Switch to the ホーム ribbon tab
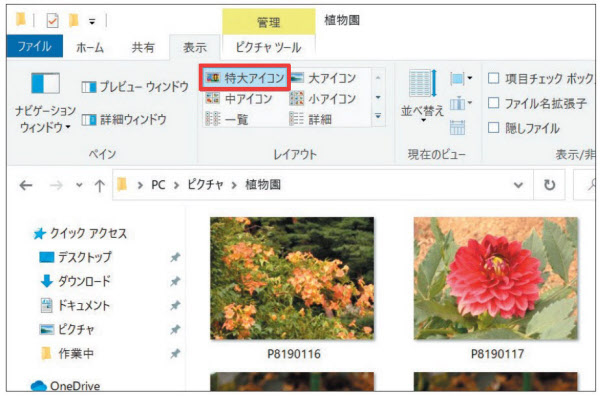 click(90, 47)
